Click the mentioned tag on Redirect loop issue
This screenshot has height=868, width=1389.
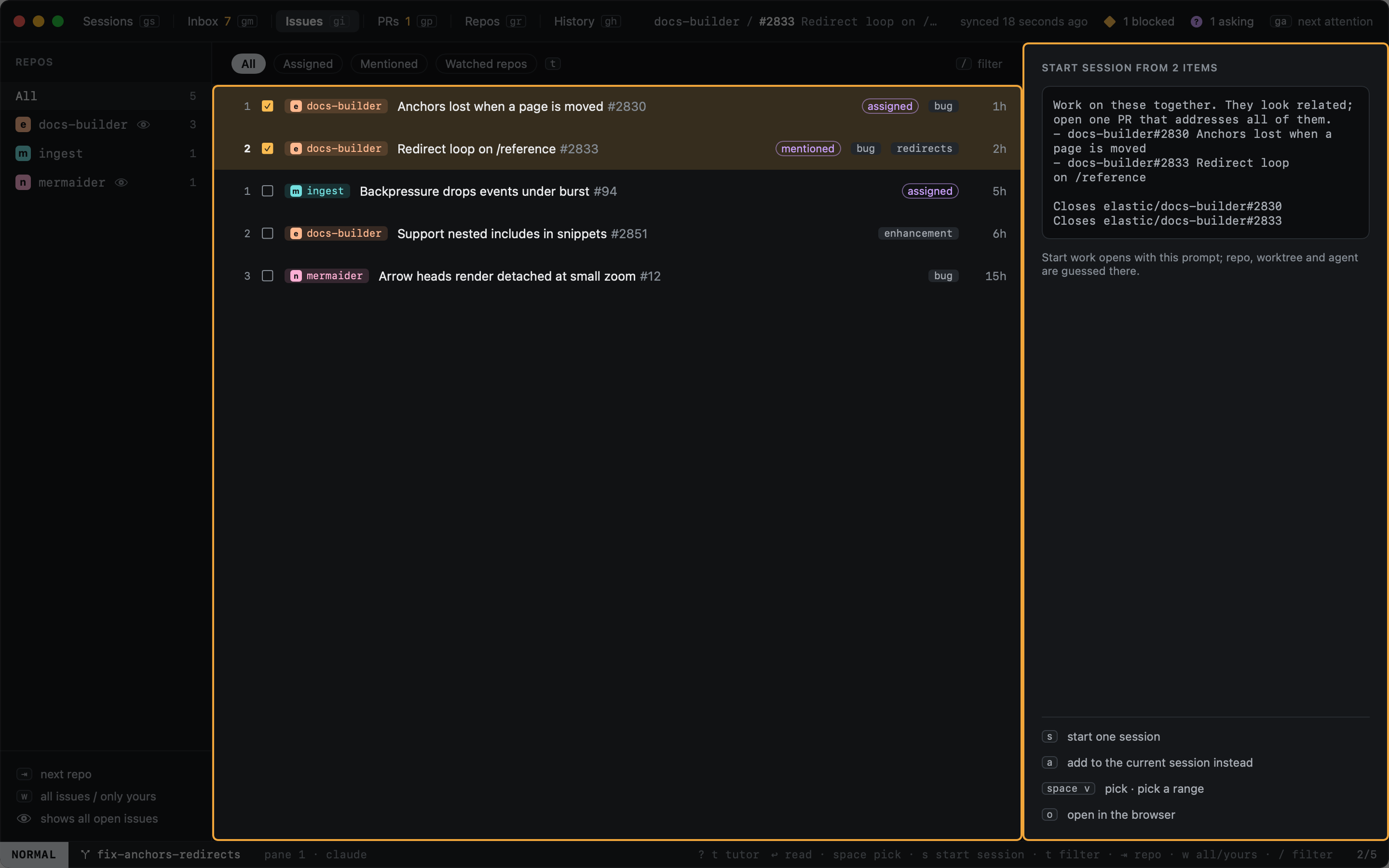(x=808, y=149)
